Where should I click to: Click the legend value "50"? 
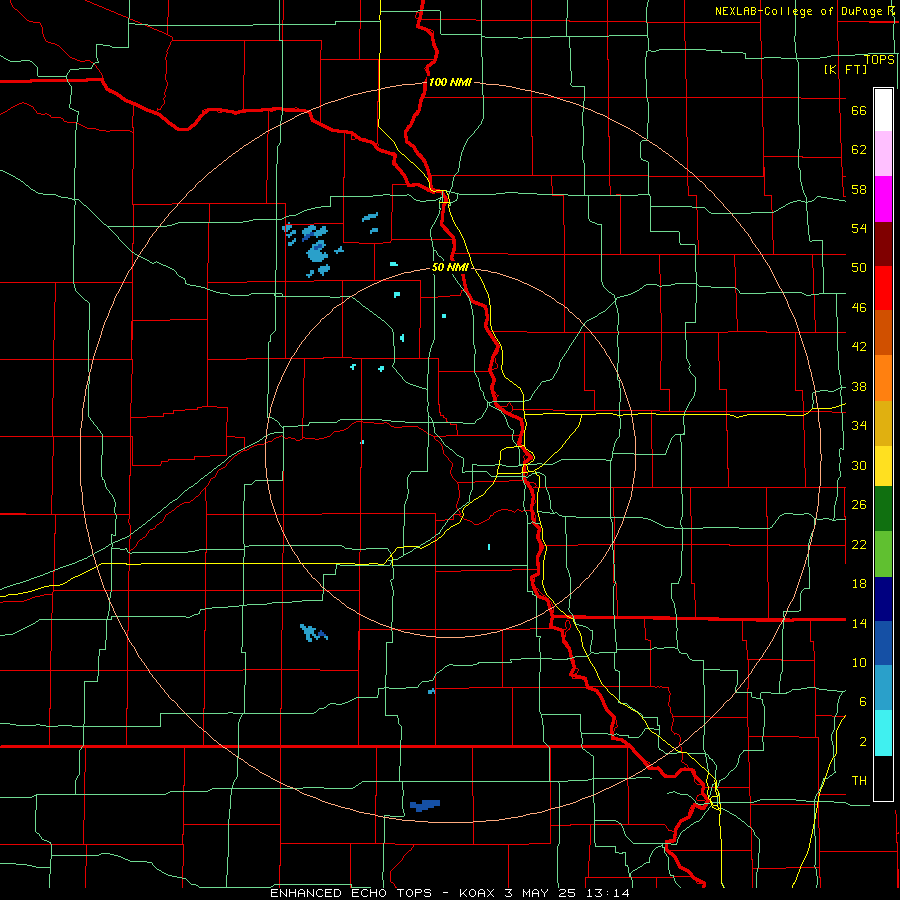point(859,267)
